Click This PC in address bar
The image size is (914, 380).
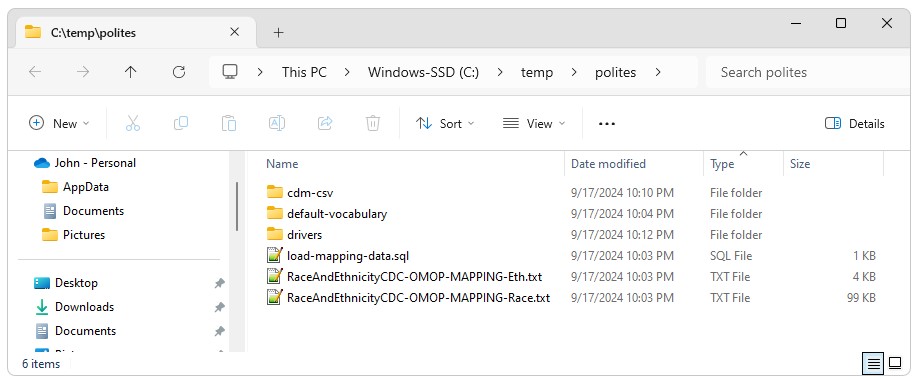[304, 72]
